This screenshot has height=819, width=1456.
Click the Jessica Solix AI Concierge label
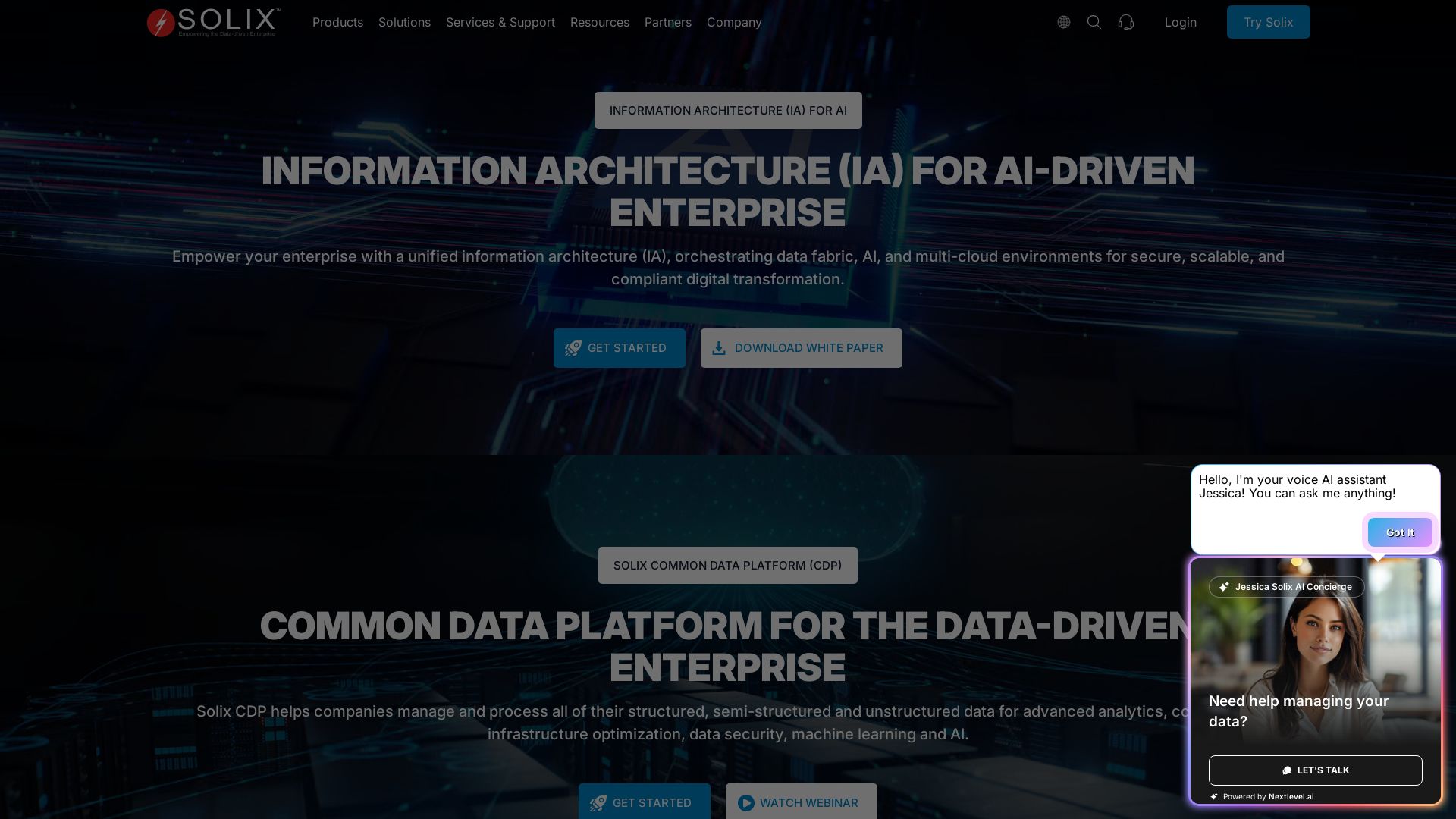tap(1287, 587)
